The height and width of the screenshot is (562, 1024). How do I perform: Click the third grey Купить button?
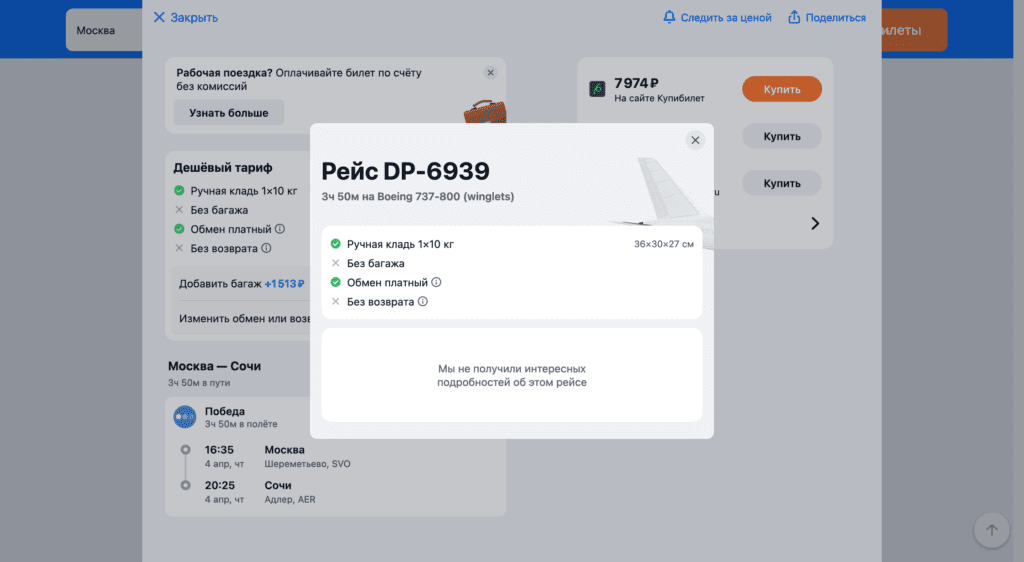coord(782,183)
